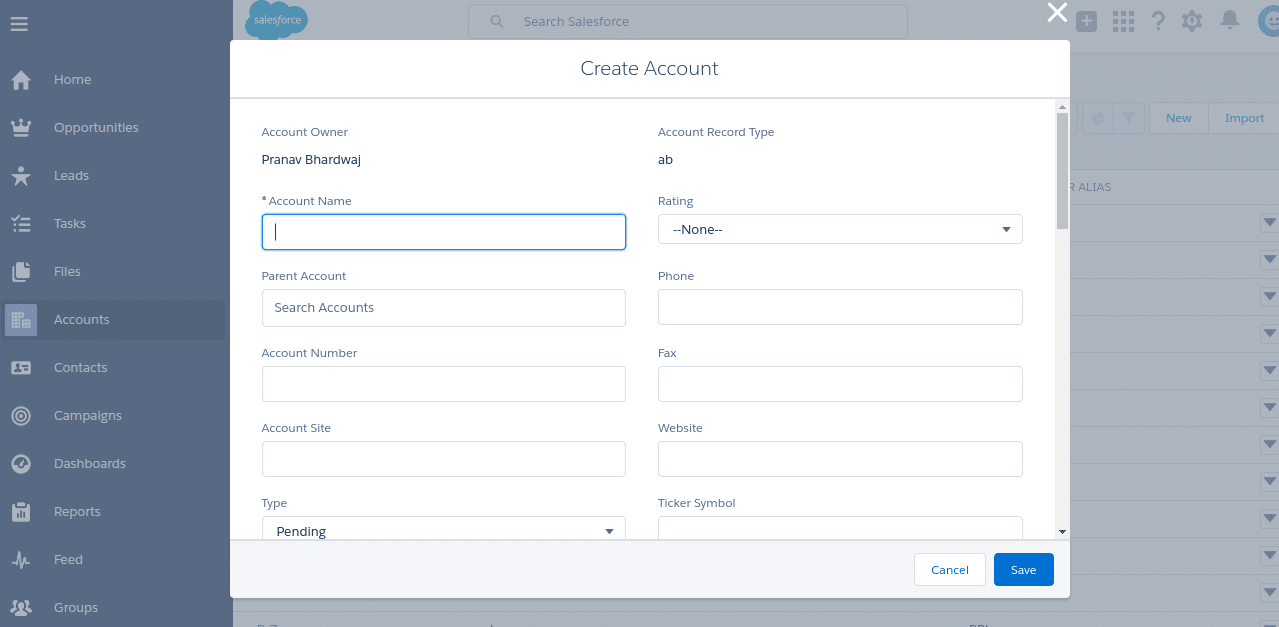This screenshot has height=627, width=1279.
Task: Open the Dashboards gauge icon
Action: click(21, 464)
